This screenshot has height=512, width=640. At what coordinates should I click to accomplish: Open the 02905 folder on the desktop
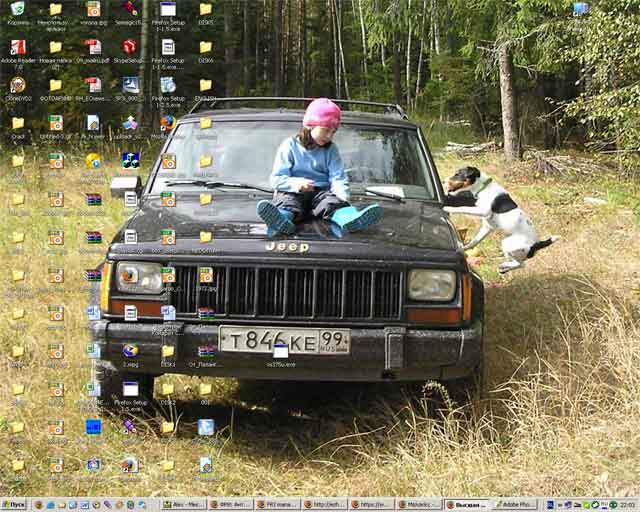[206, 9]
